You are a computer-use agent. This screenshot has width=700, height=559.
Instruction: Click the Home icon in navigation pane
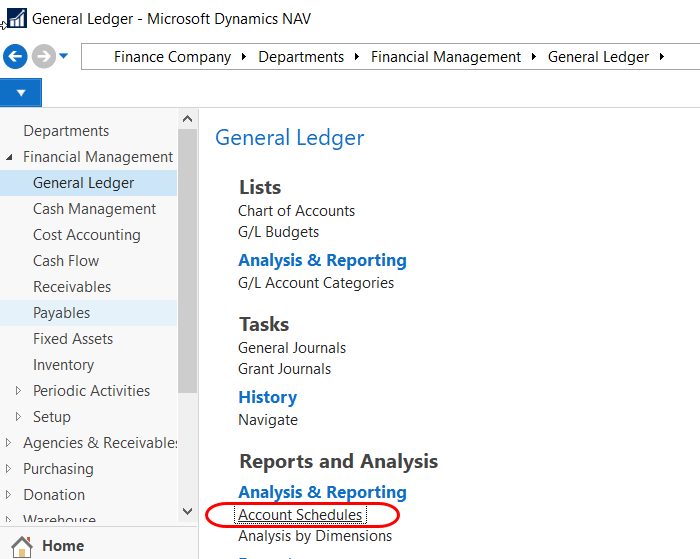tap(22, 546)
